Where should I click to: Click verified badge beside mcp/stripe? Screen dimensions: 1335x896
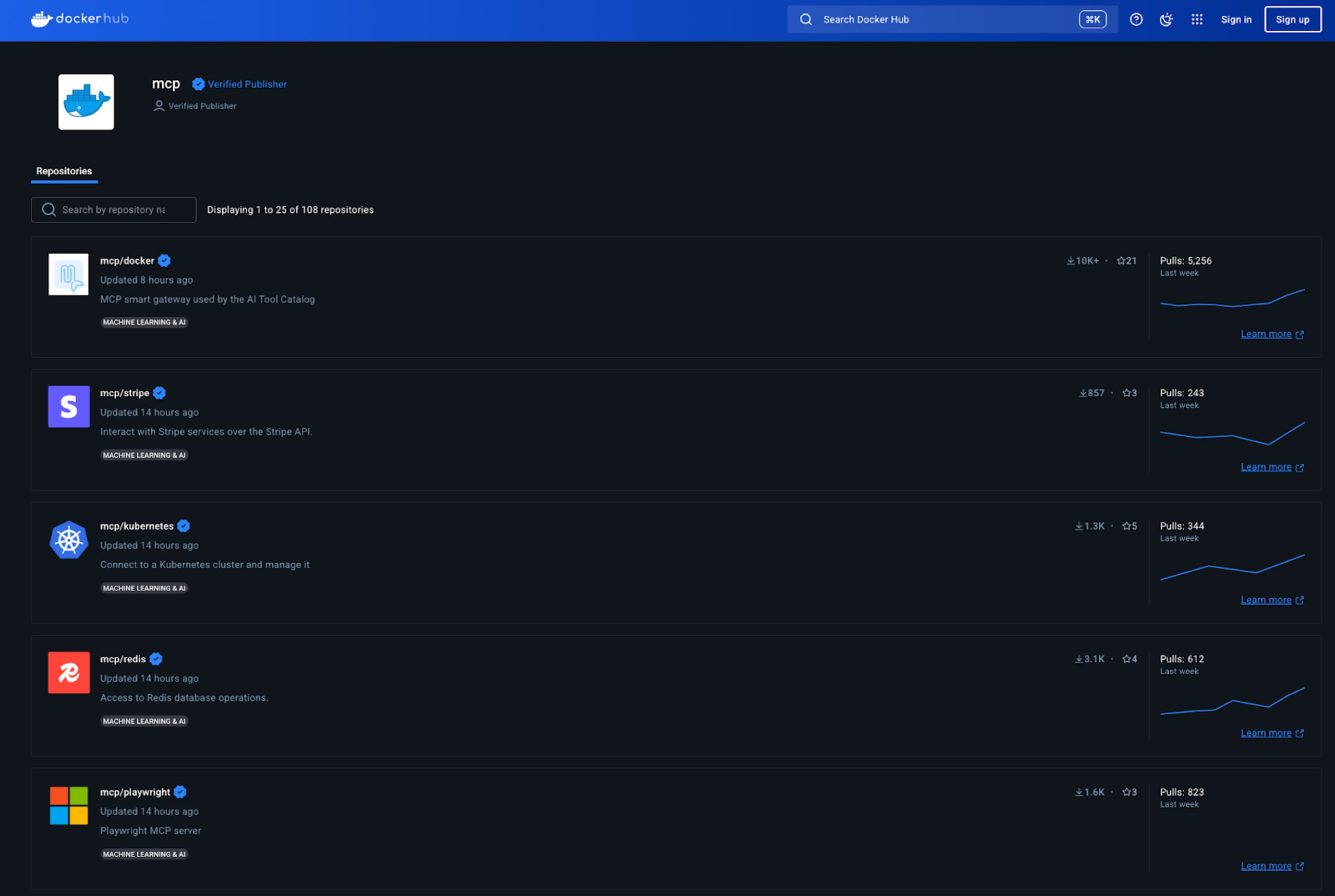pyautogui.click(x=160, y=393)
